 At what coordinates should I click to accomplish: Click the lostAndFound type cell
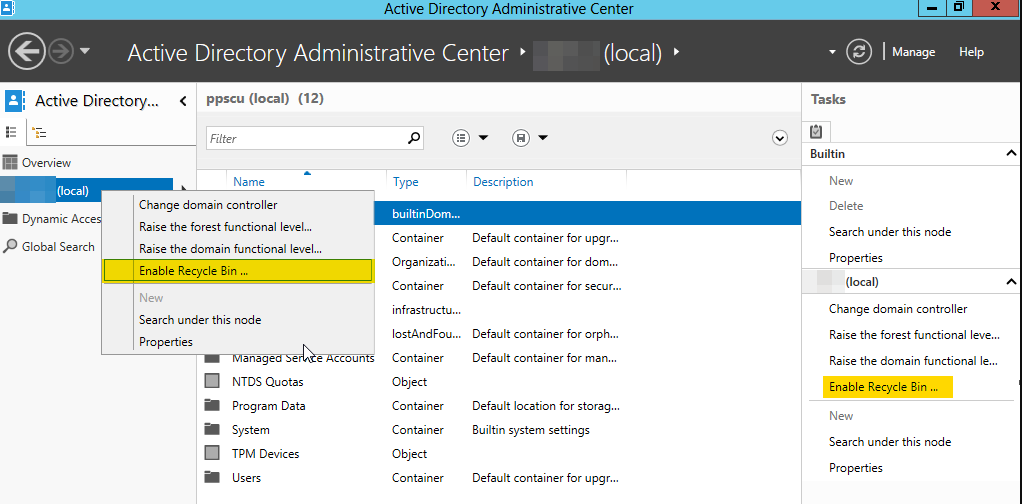pos(426,334)
